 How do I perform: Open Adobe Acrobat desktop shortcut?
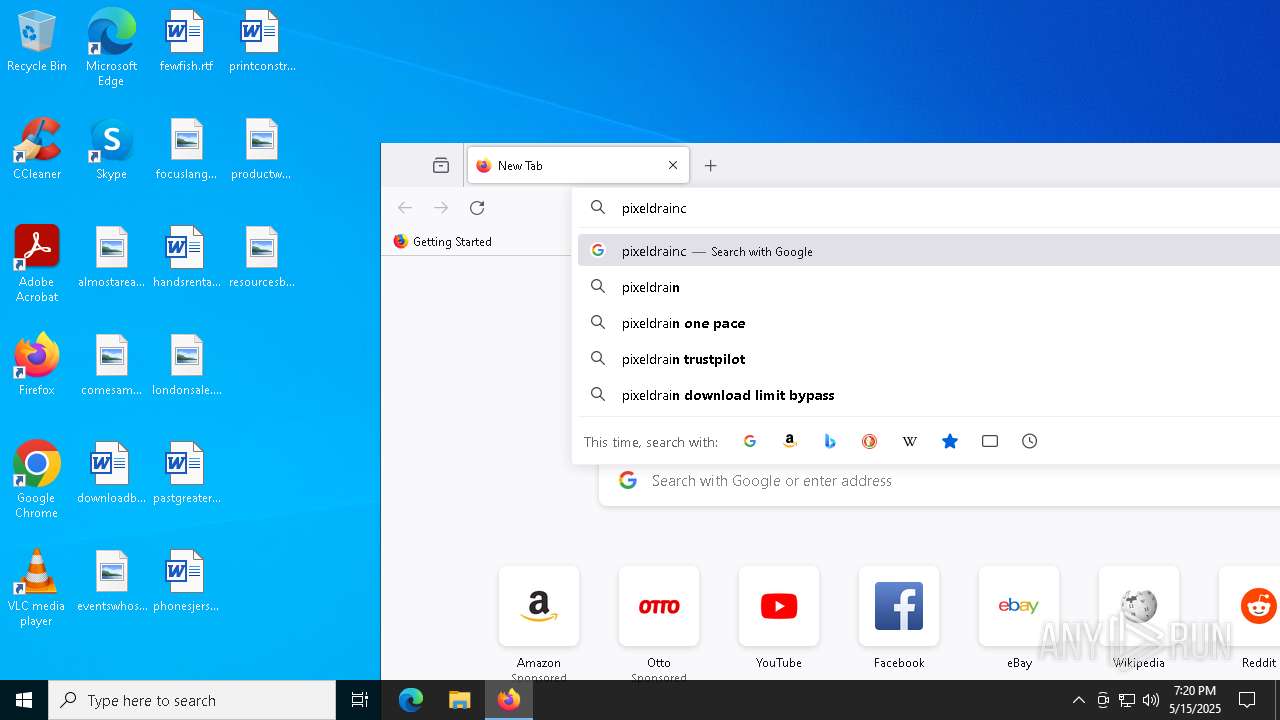[37, 264]
